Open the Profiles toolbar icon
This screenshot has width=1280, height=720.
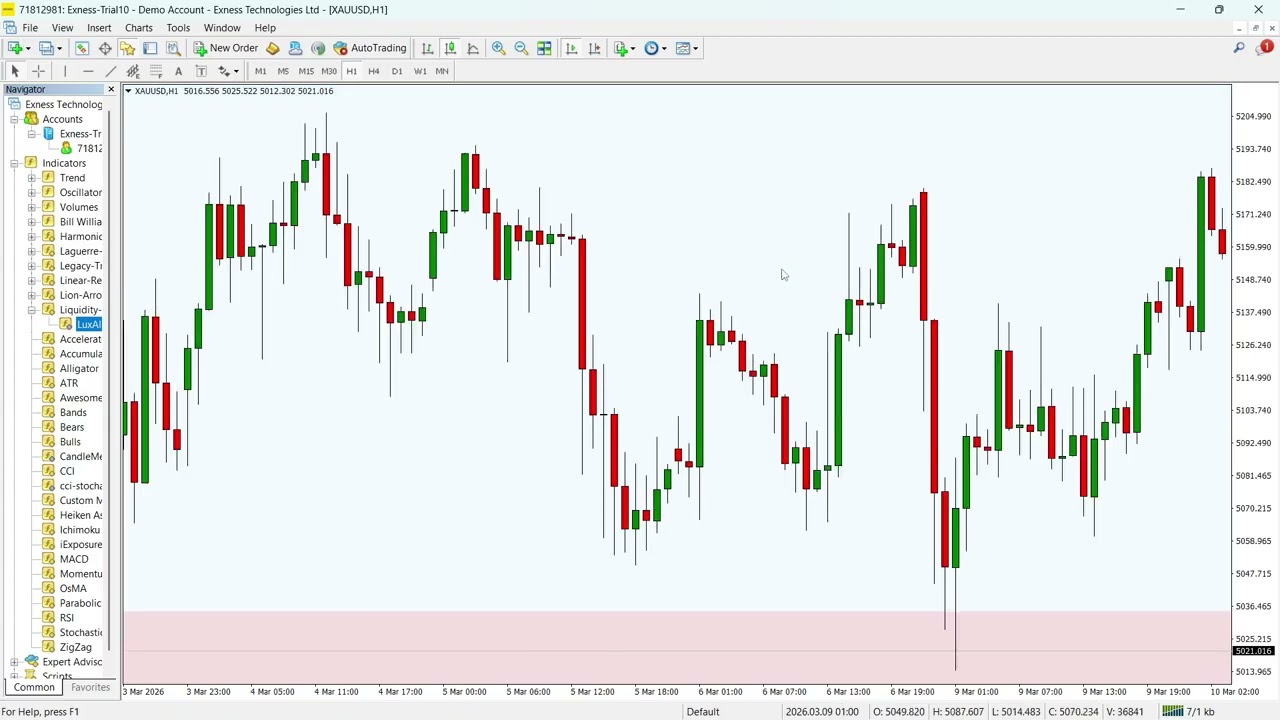46,48
